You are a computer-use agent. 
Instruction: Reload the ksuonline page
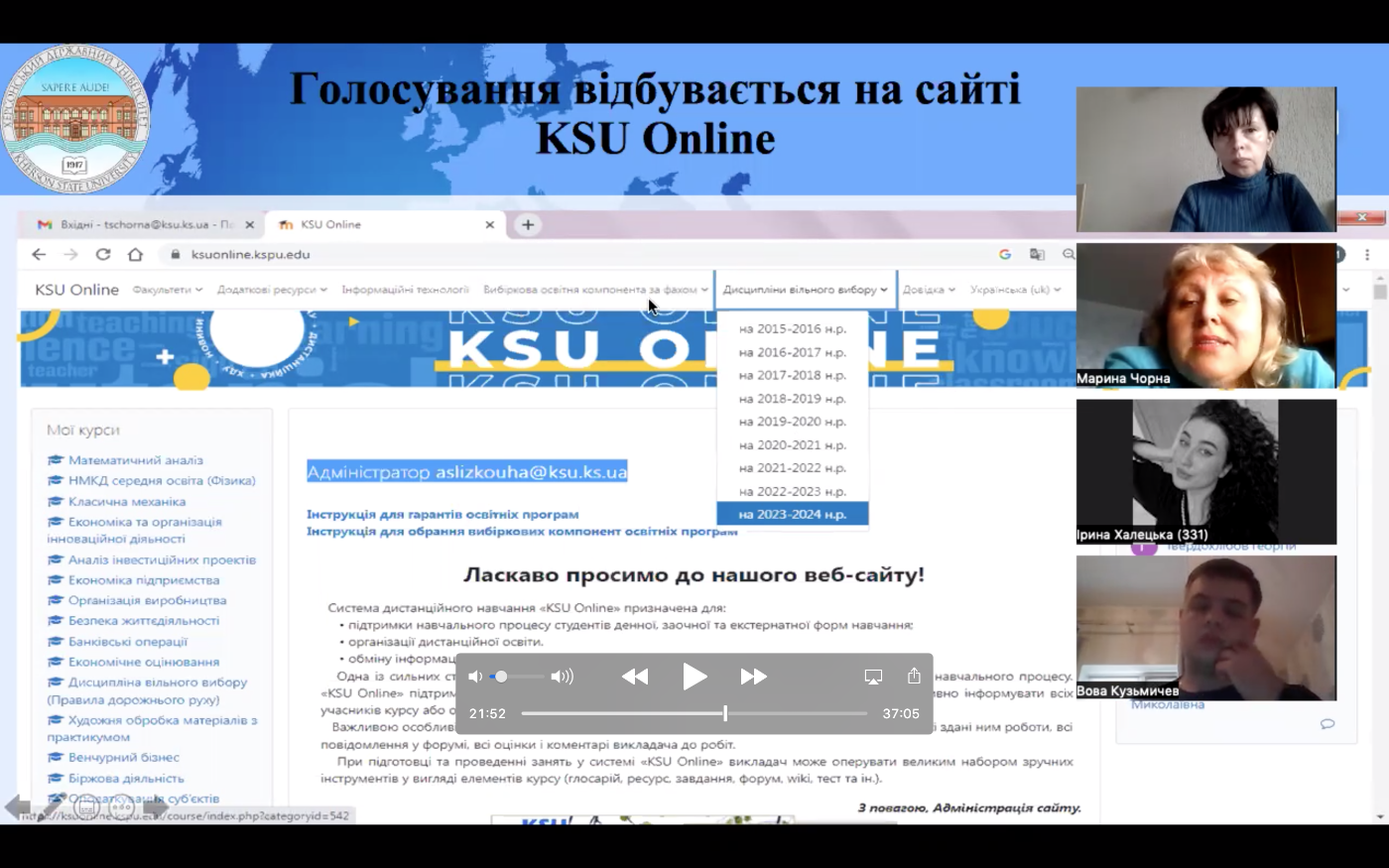click(x=103, y=254)
